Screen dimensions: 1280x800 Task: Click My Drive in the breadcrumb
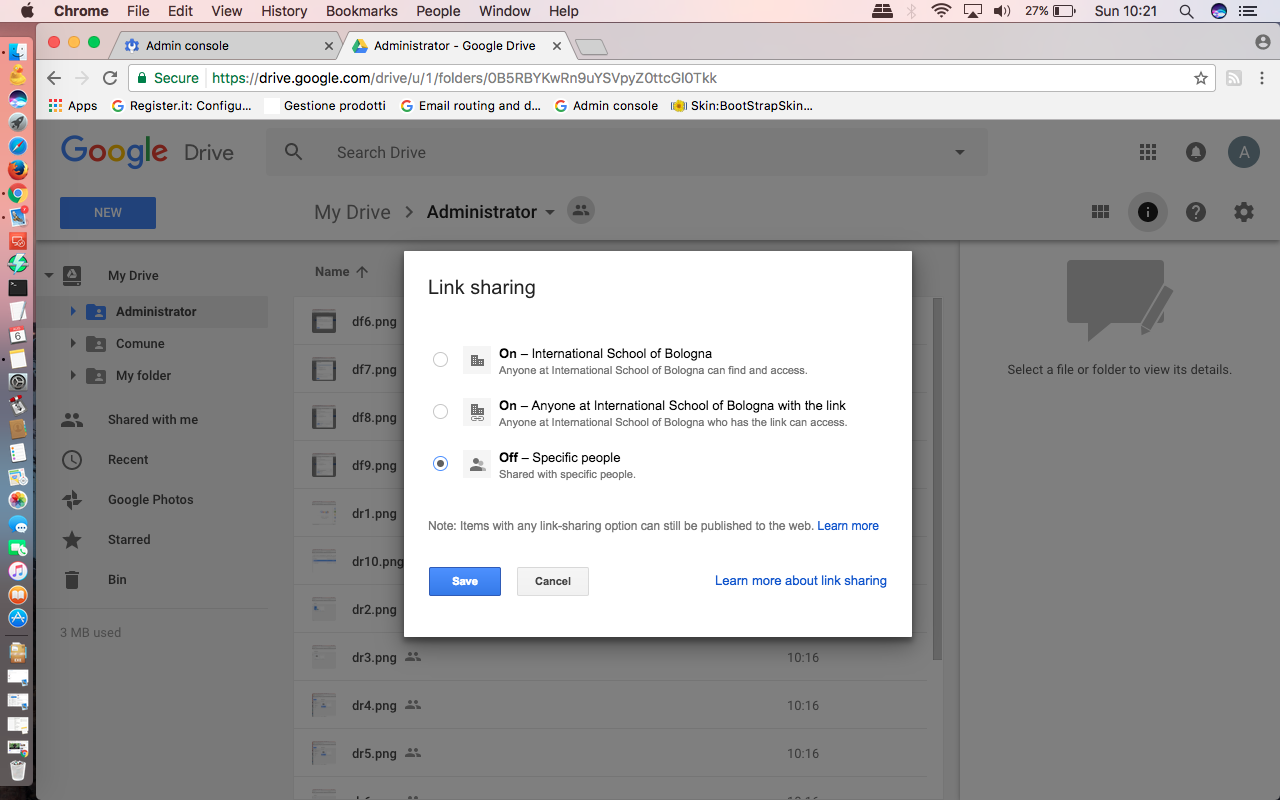(x=352, y=212)
